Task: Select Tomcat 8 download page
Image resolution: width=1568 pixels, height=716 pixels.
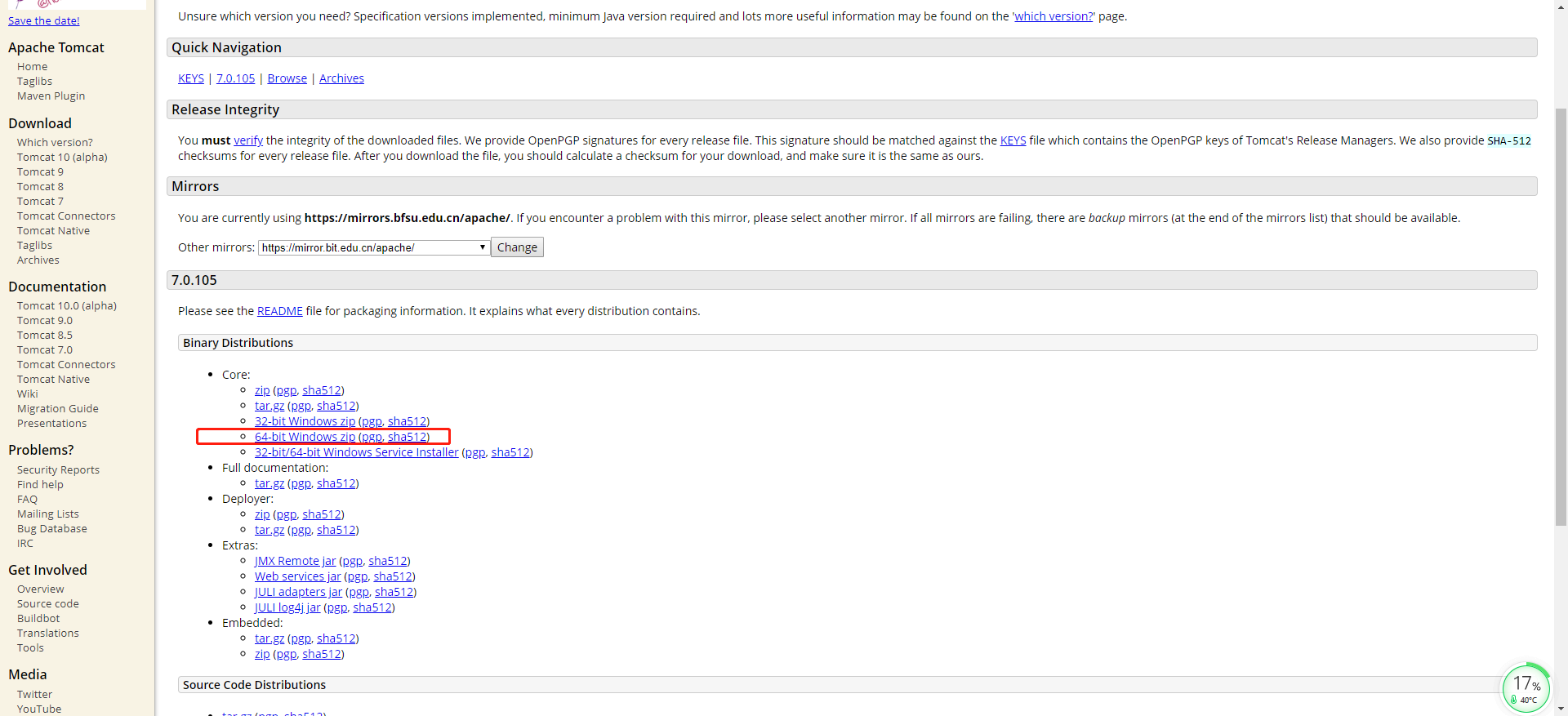Action: click(x=40, y=187)
